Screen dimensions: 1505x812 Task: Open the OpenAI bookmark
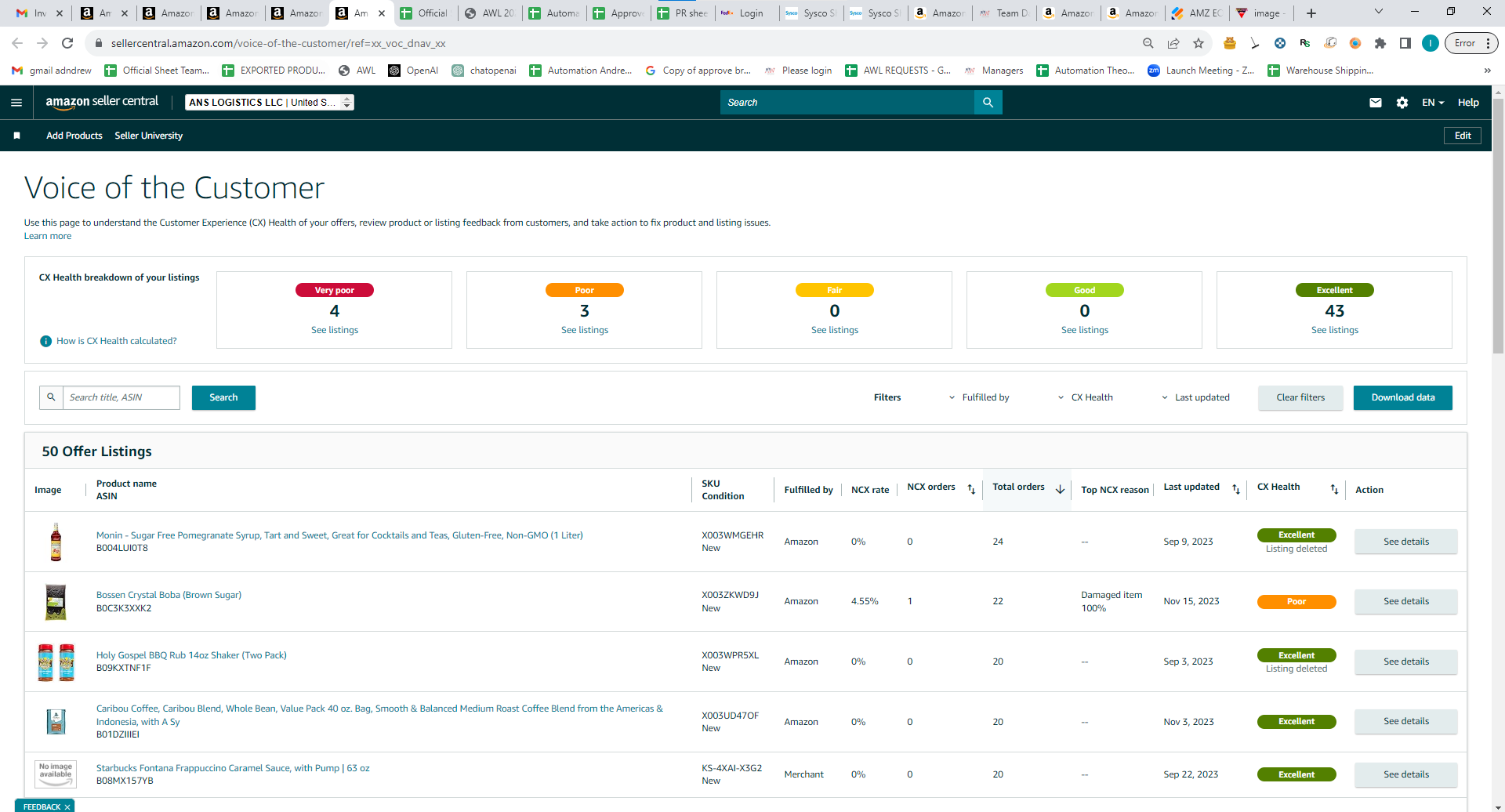tap(413, 71)
